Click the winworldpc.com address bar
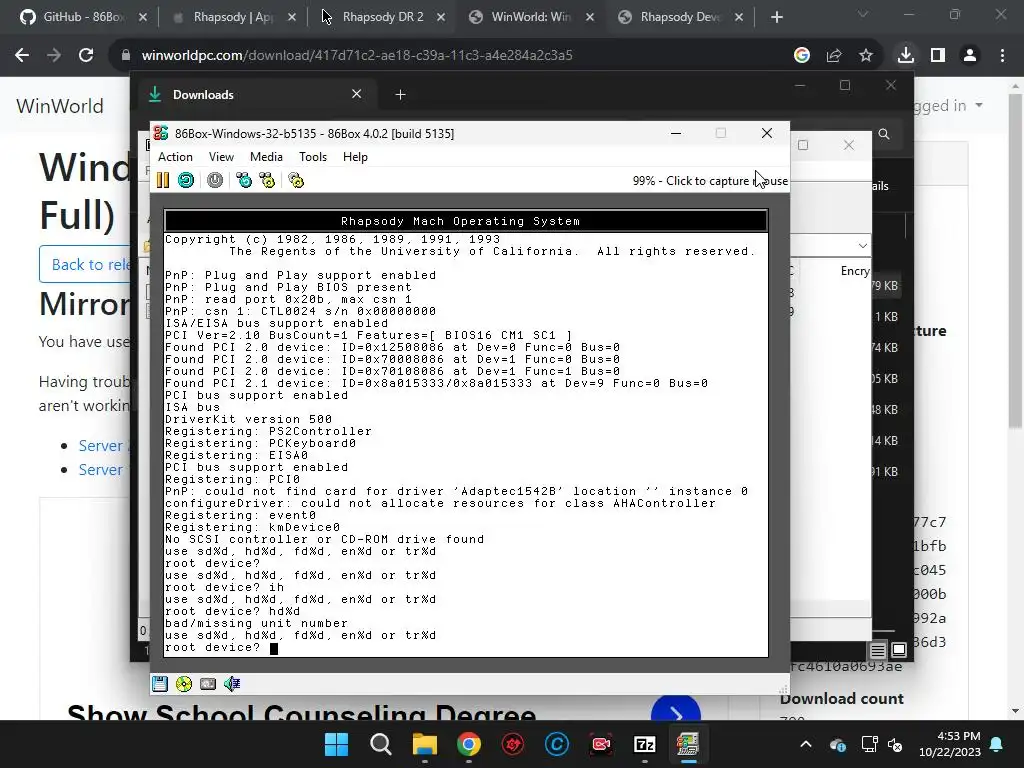The image size is (1024, 768). click(x=451, y=56)
